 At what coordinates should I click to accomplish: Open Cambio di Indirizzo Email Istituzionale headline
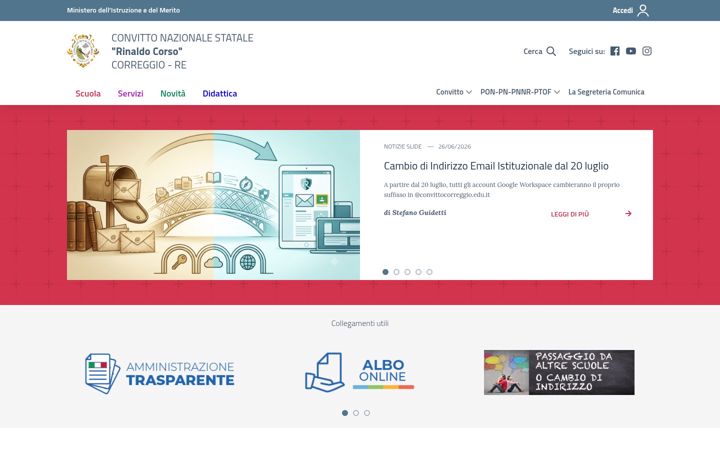click(x=496, y=166)
